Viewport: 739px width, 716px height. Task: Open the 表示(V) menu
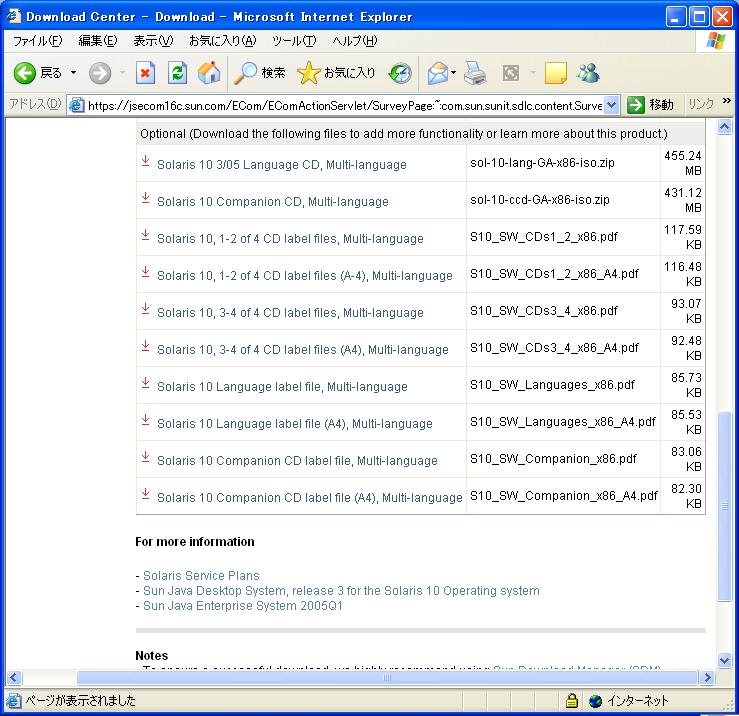coord(153,41)
